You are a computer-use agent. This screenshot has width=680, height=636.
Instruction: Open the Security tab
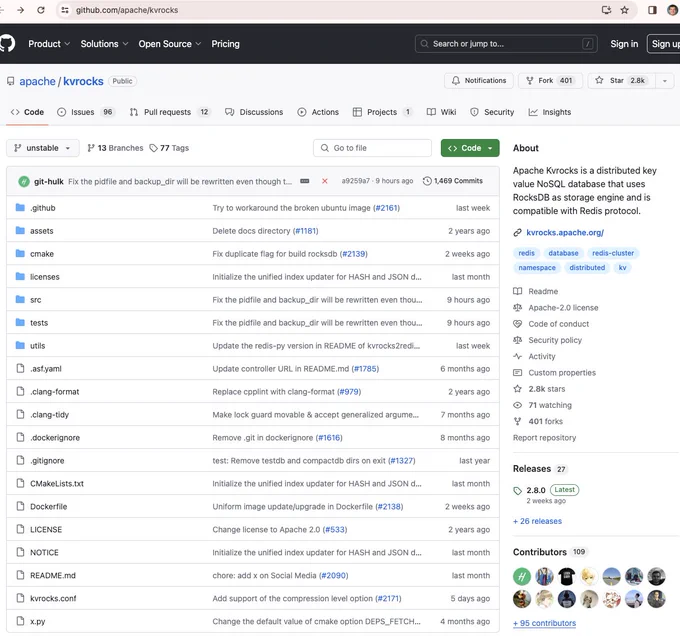(492, 112)
